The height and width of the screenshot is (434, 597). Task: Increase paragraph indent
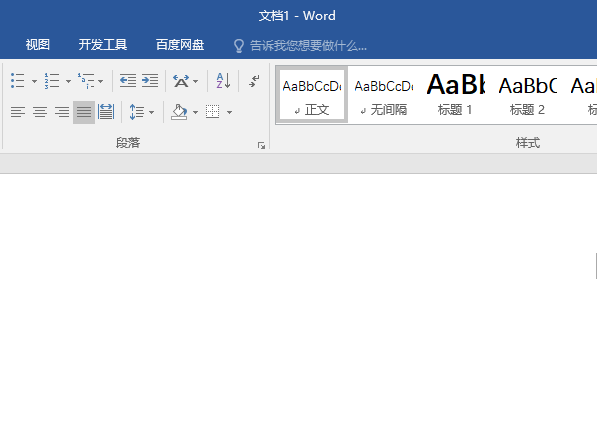click(150, 81)
